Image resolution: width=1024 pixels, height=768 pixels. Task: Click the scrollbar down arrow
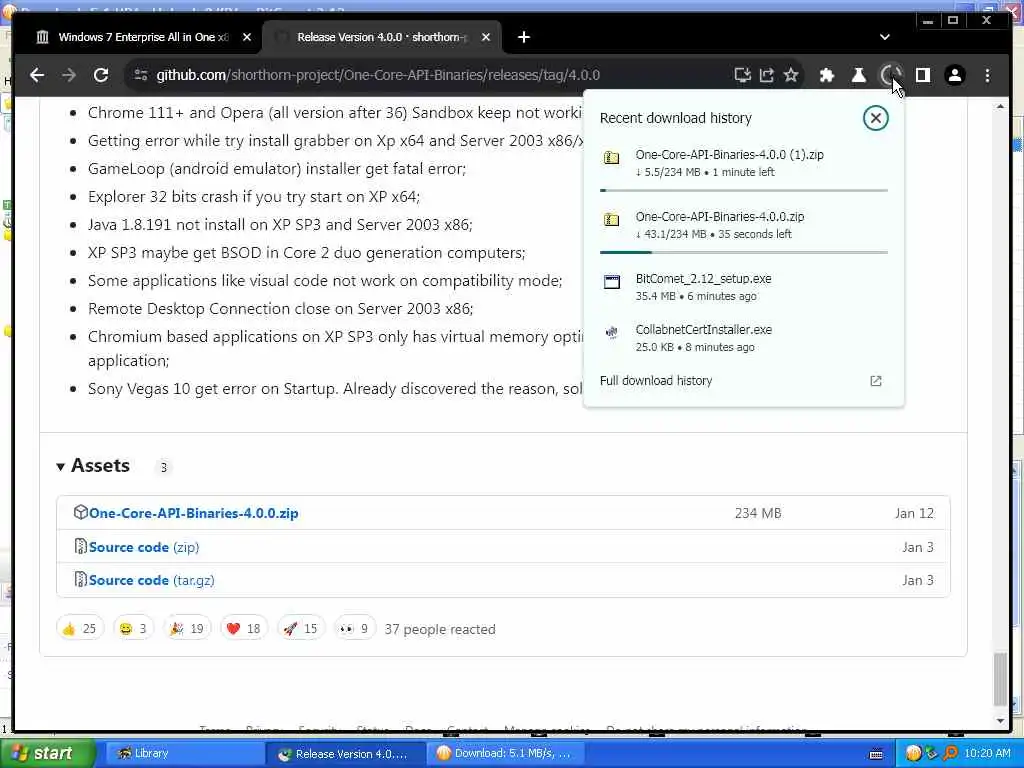[x=1000, y=721]
